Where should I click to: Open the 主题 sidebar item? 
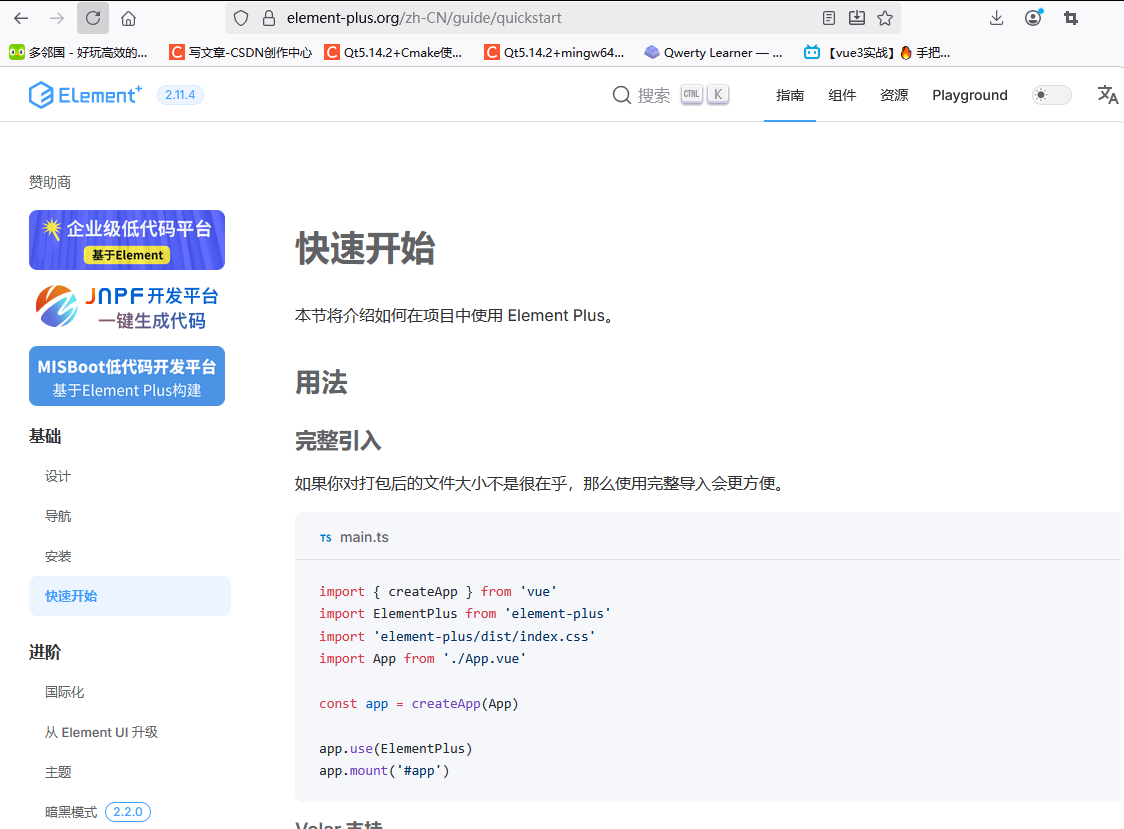[x=57, y=772]
